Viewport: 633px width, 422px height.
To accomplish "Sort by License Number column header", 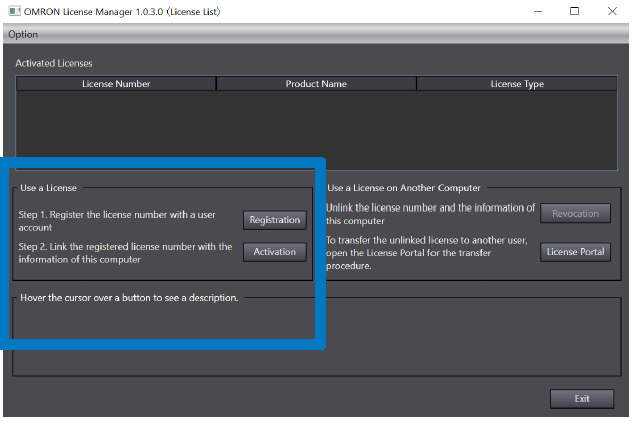I will 116,84.
